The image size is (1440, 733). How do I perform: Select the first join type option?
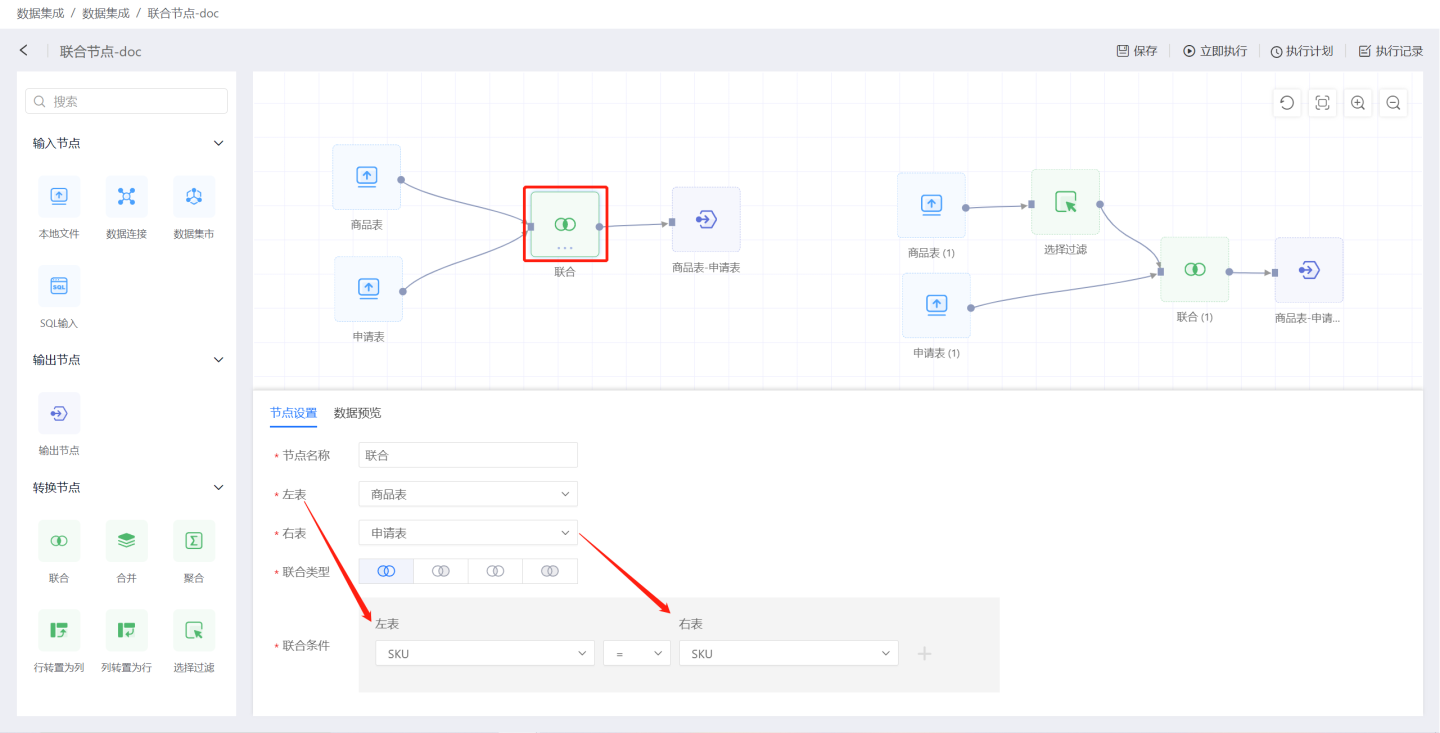(386, 571)
